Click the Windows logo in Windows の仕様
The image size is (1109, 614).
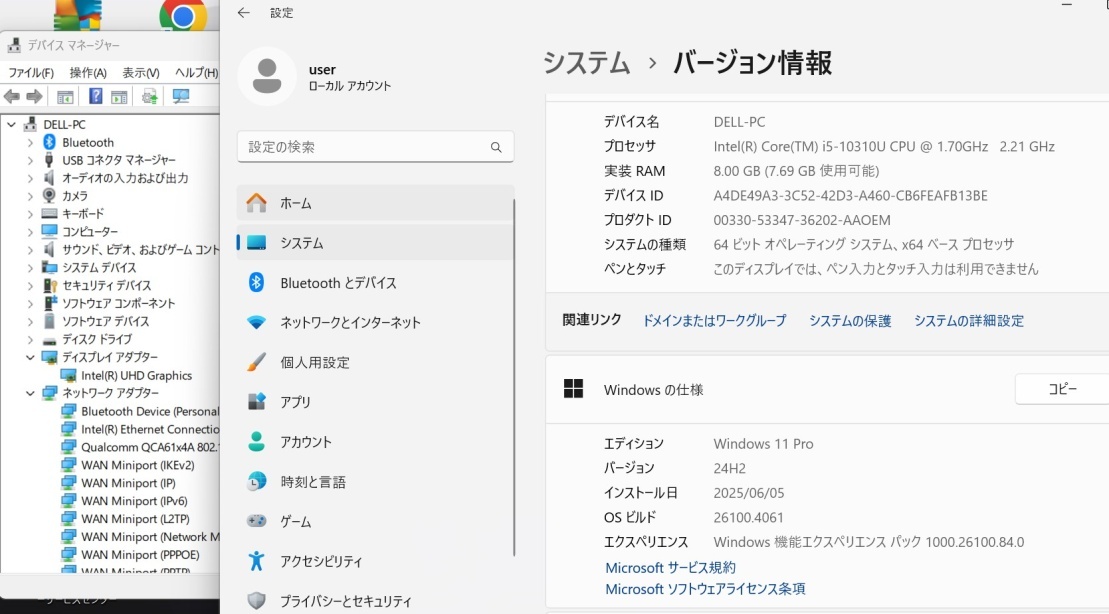point(574,388)
